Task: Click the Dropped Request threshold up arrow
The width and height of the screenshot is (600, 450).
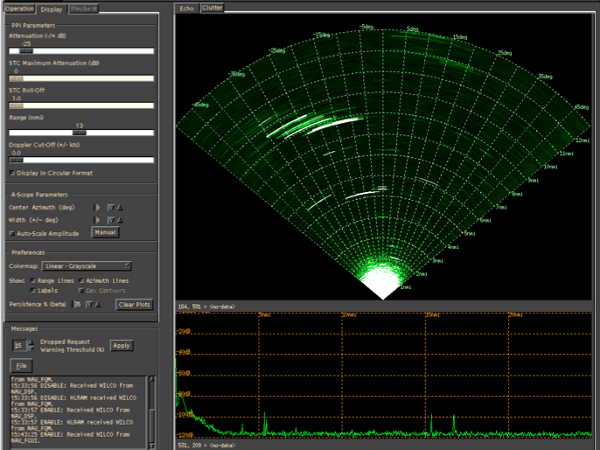Action: click(x=30, y=341)
